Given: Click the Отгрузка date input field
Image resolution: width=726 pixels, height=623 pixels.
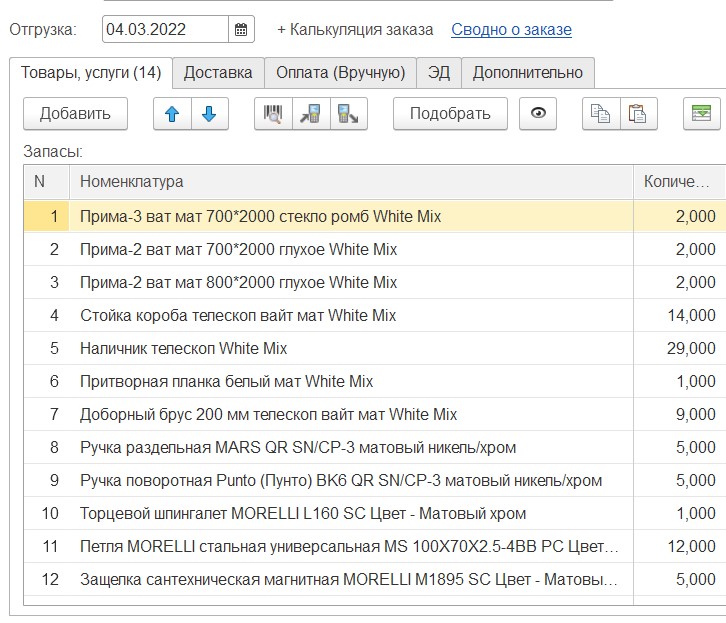Looking at the screenshot, I should click(x=165, y=30).
